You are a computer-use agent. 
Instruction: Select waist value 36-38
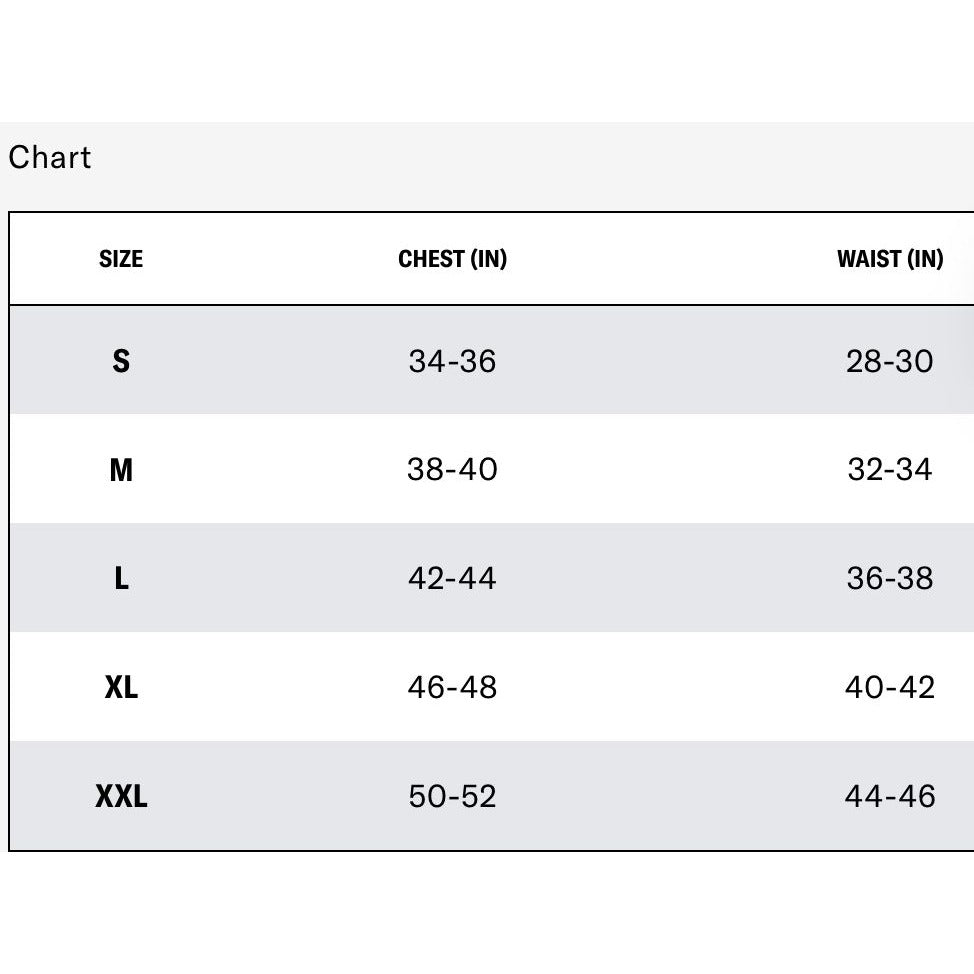(x=890, y=578)
